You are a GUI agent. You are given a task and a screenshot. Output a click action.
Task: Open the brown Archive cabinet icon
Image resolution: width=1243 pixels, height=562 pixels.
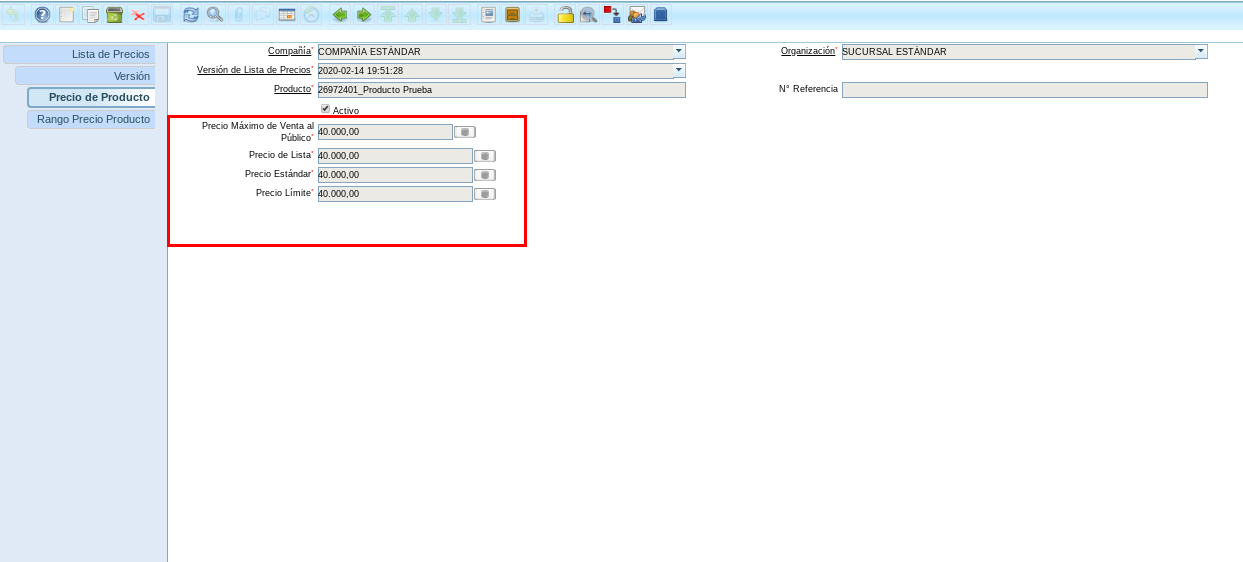[x=512, y=15]
